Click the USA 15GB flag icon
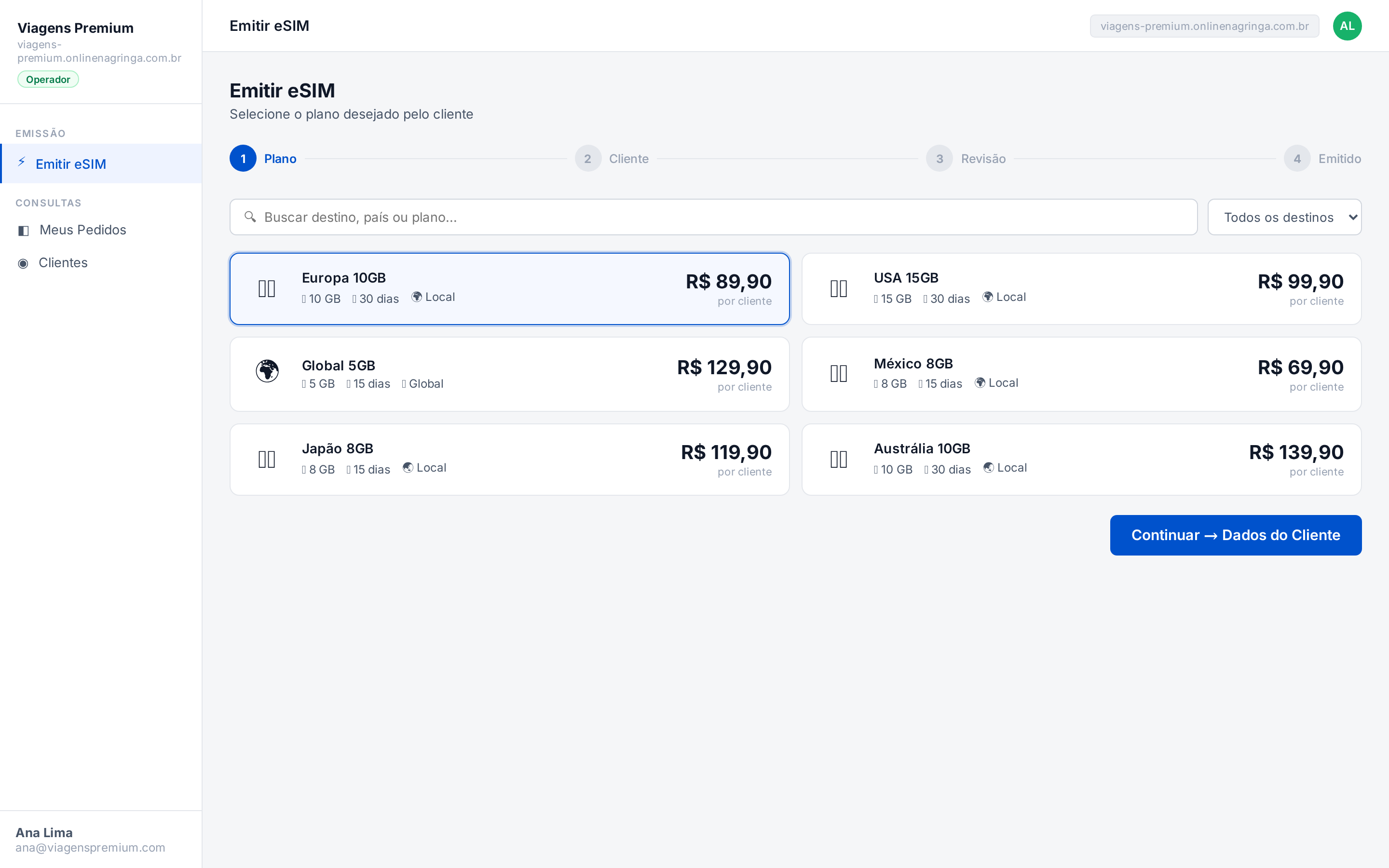Screen dimensions: 1389x868 coord(839,289)
